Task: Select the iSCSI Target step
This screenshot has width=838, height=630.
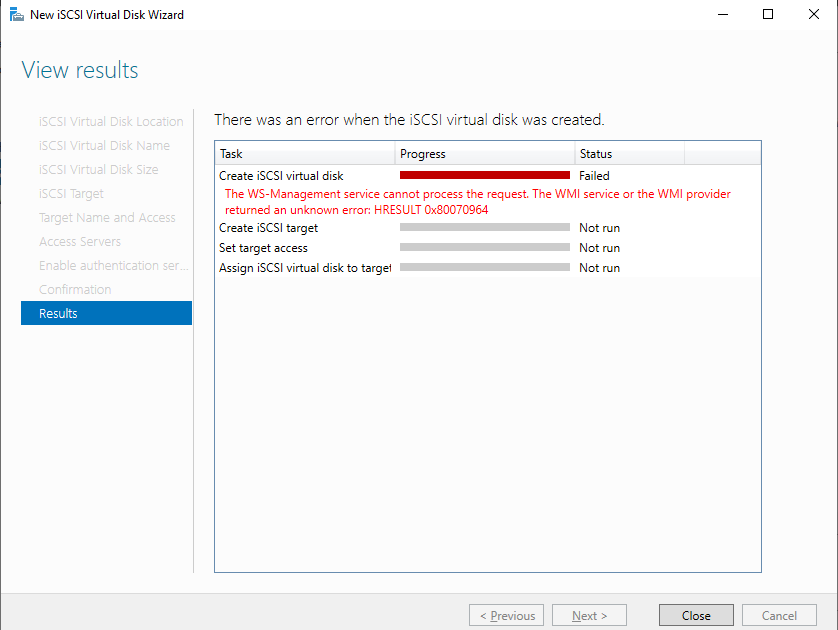Action: tap(72, 193)
